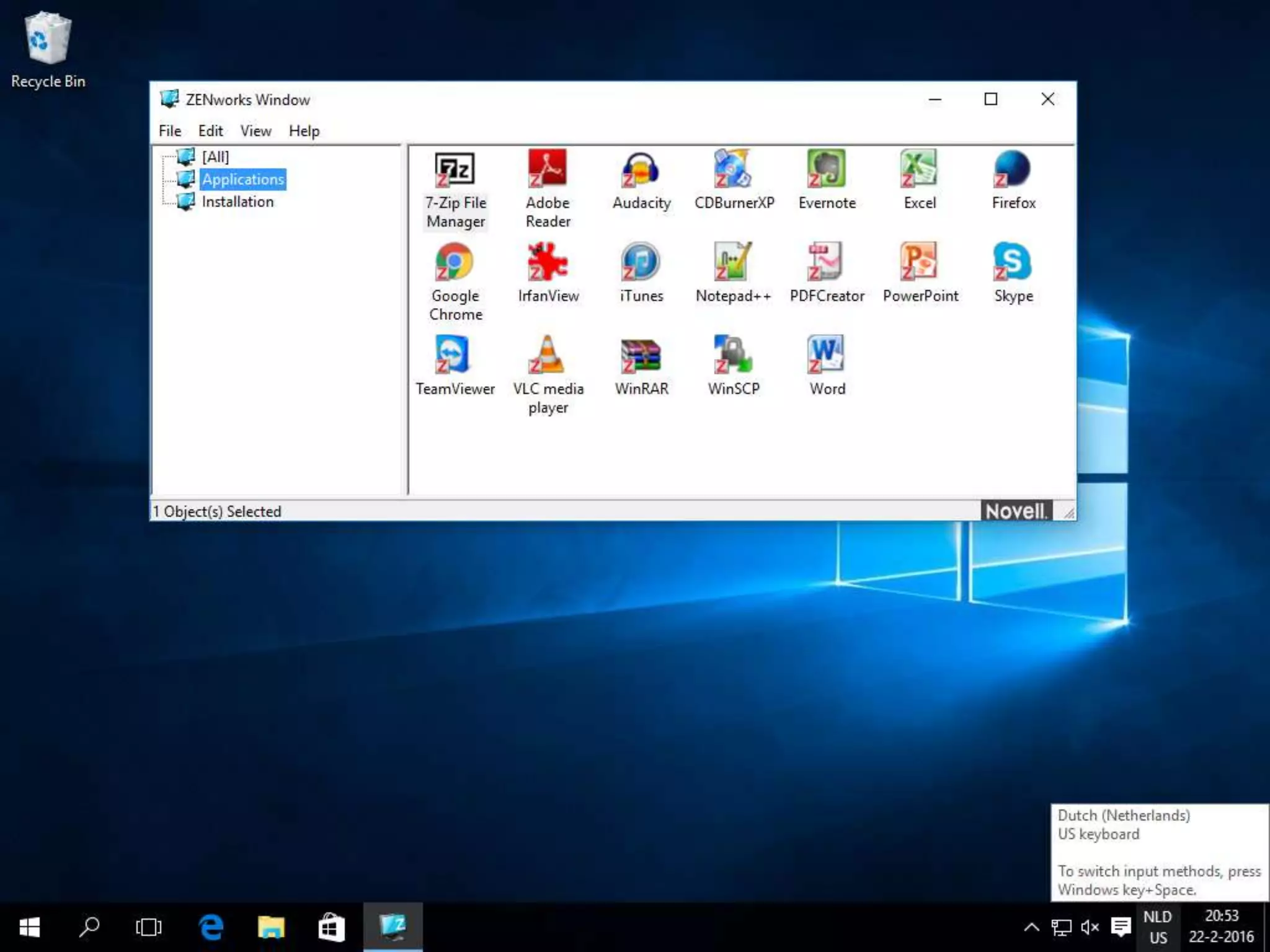
Task: Click the Notepad++ icon
Action: [x=733, y=262]
